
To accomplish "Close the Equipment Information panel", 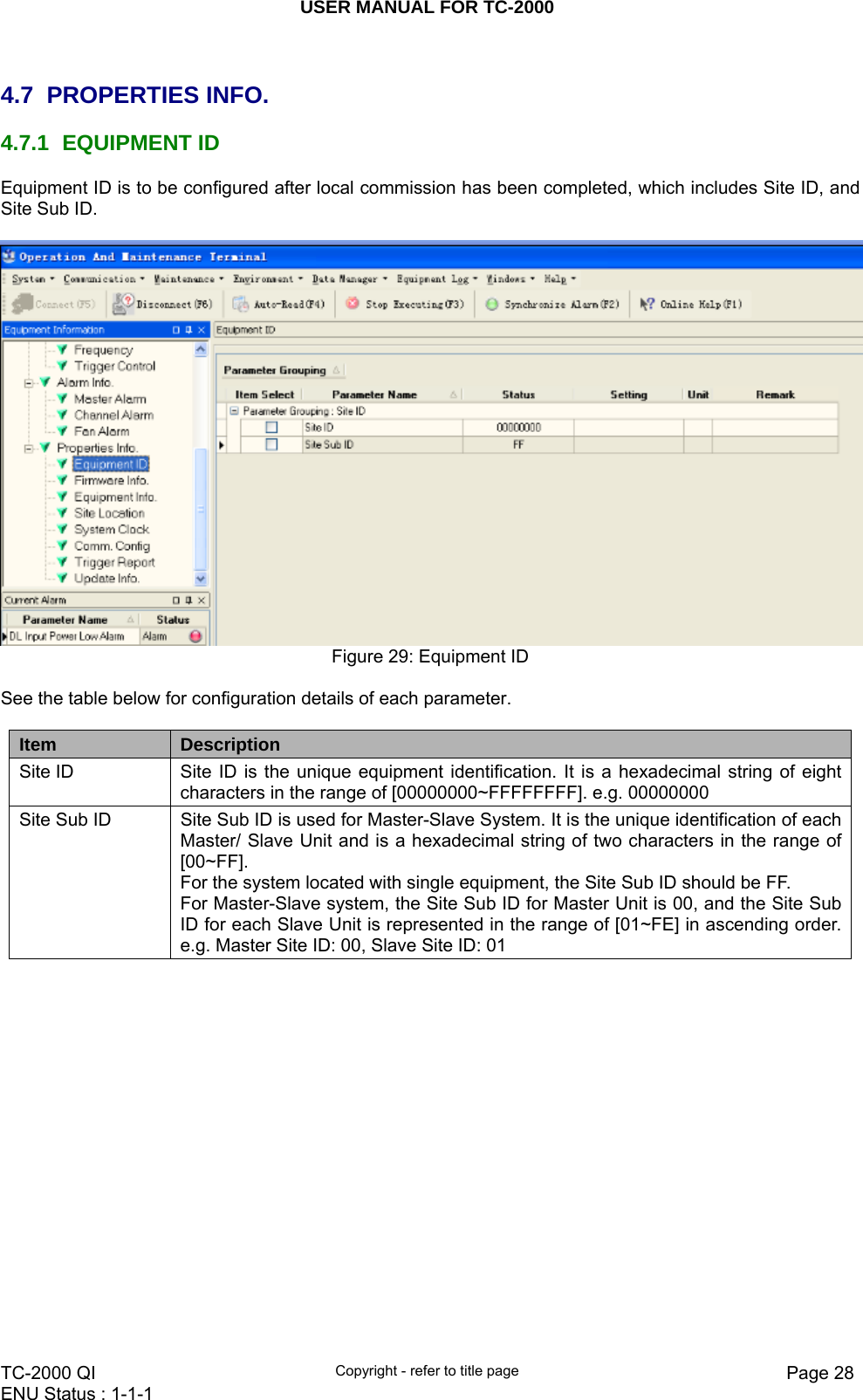I will tap(202, 330).
